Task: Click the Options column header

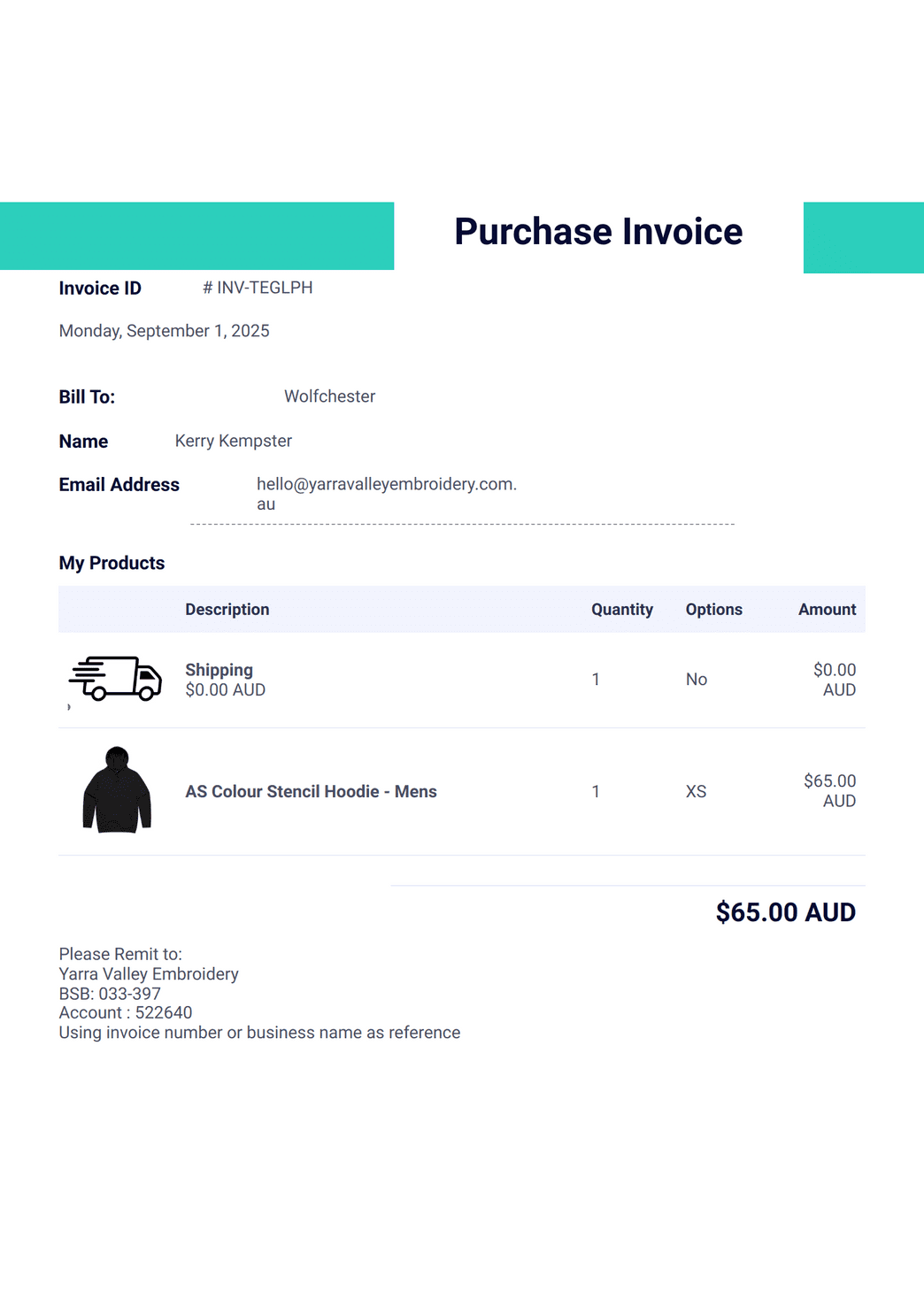Action: pyautogui.click(x=713, y=610)
